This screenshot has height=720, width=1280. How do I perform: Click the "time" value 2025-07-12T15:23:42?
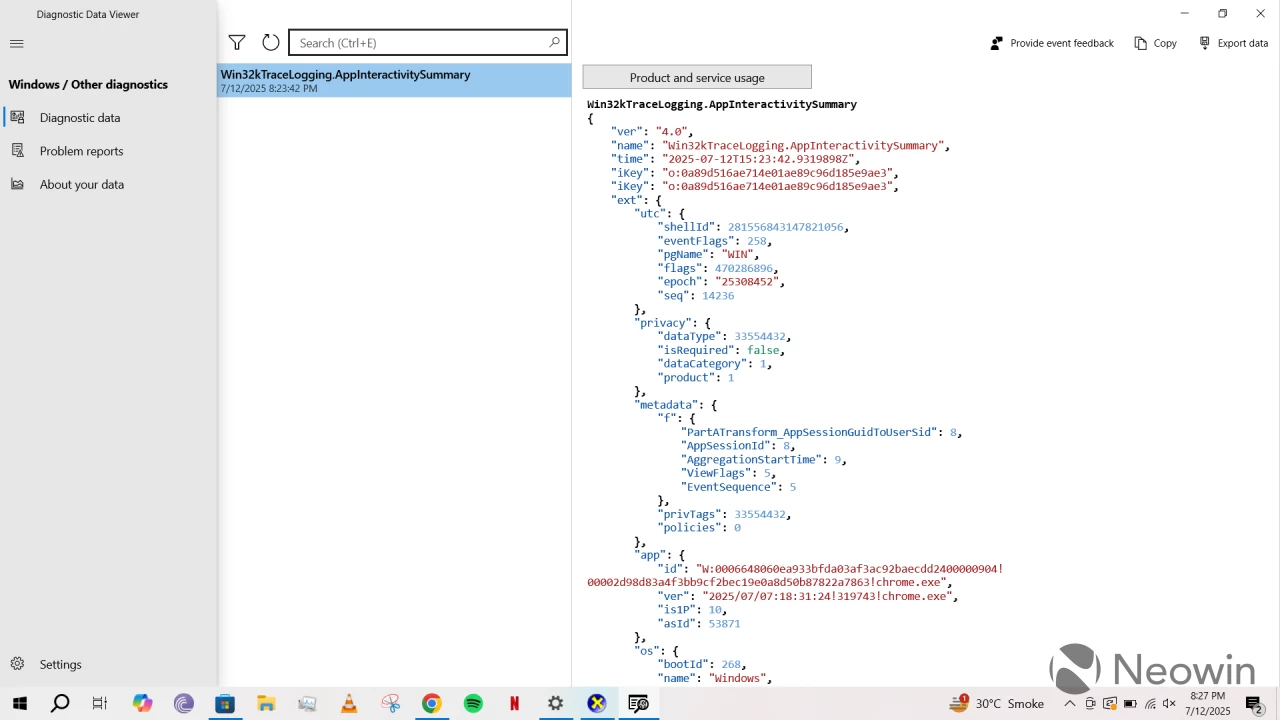click(x=760, y=159)
